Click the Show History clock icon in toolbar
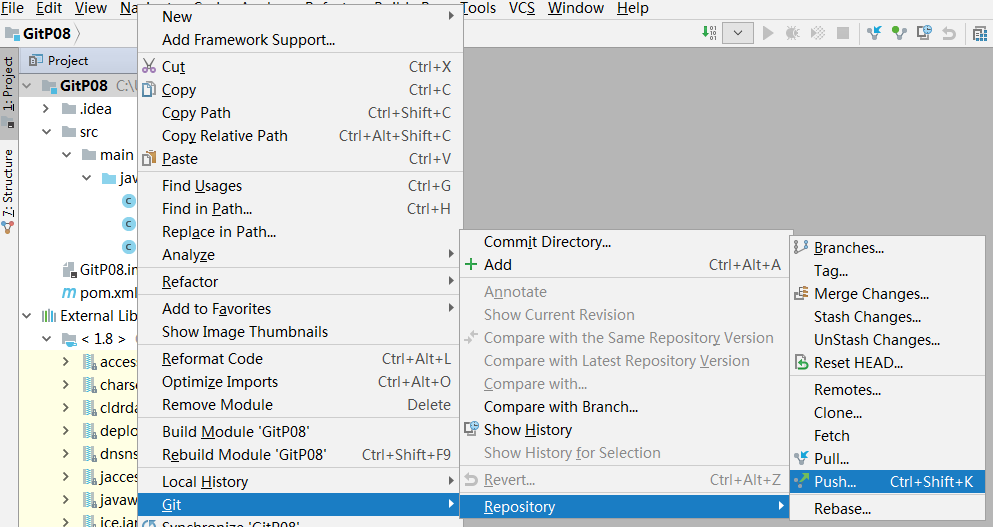 pyautogui.click(x=923, y=33)
